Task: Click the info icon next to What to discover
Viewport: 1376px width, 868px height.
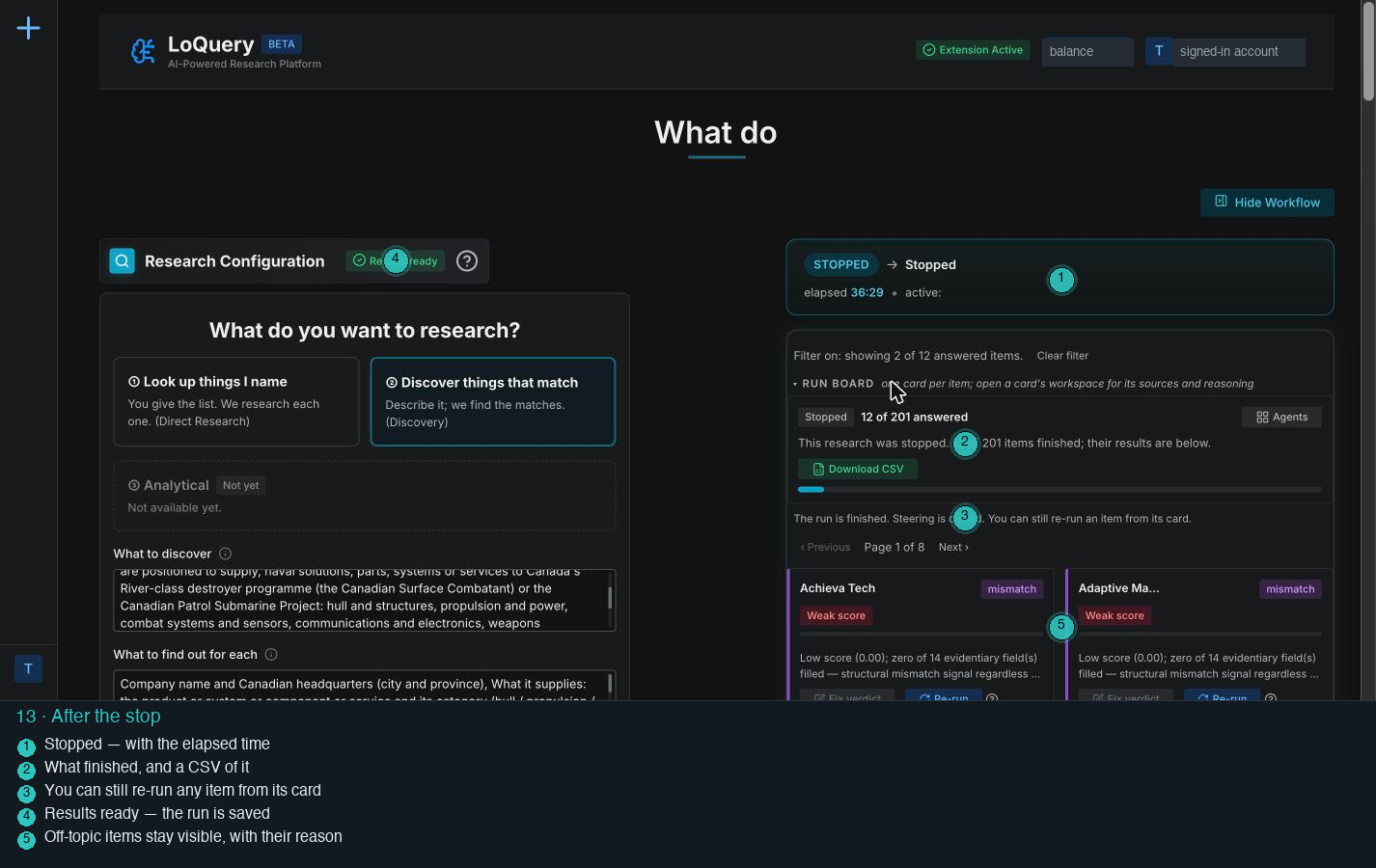Action: [225, 554]
